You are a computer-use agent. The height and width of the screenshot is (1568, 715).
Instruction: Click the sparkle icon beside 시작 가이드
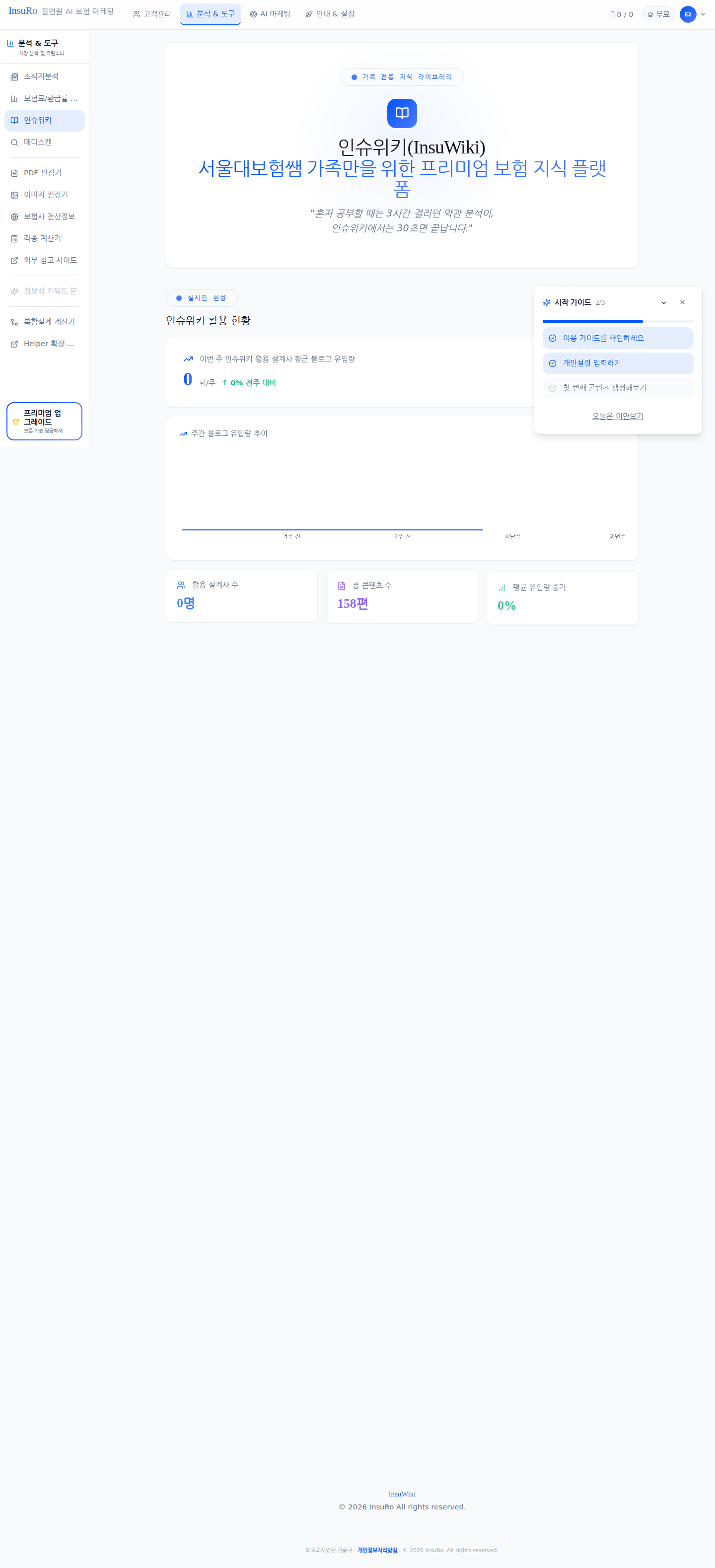547,302
